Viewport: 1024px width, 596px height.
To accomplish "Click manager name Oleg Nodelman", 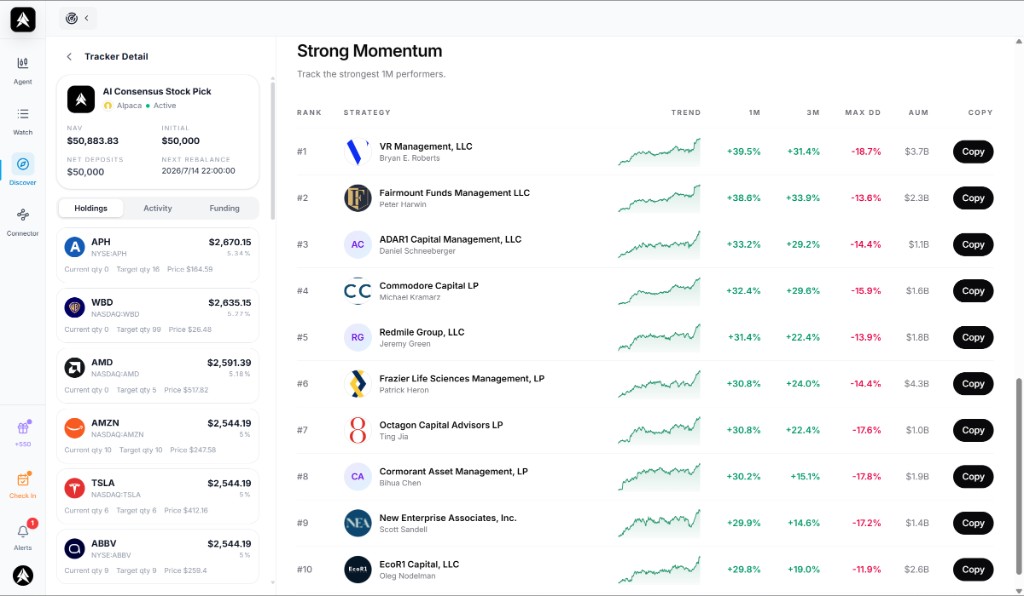I will 407,576.
